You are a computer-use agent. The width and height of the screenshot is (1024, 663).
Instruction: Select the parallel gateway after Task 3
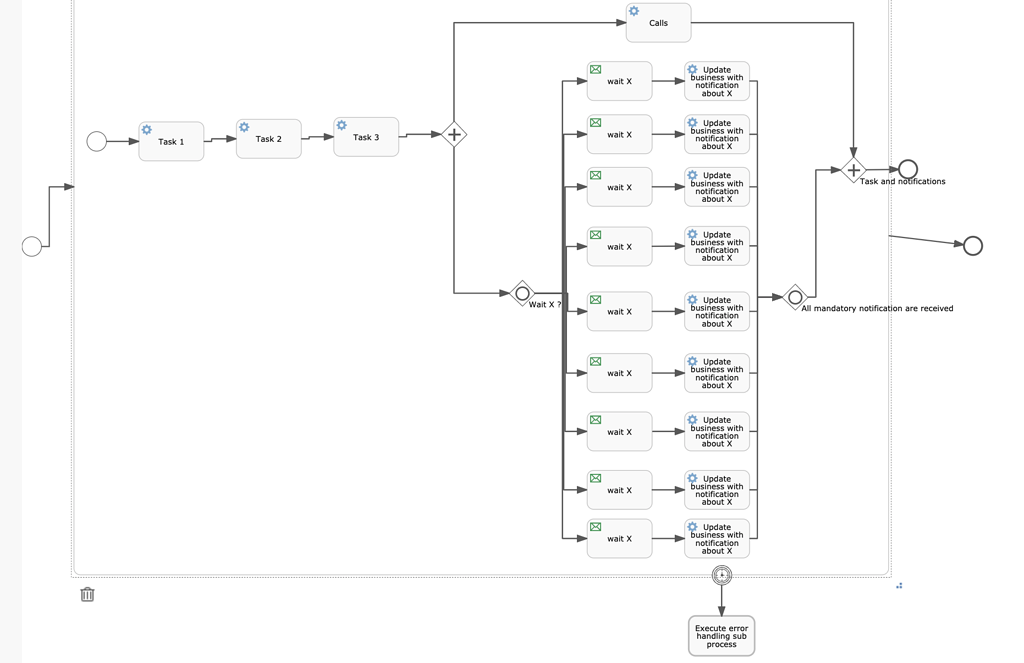click(453, 134)
